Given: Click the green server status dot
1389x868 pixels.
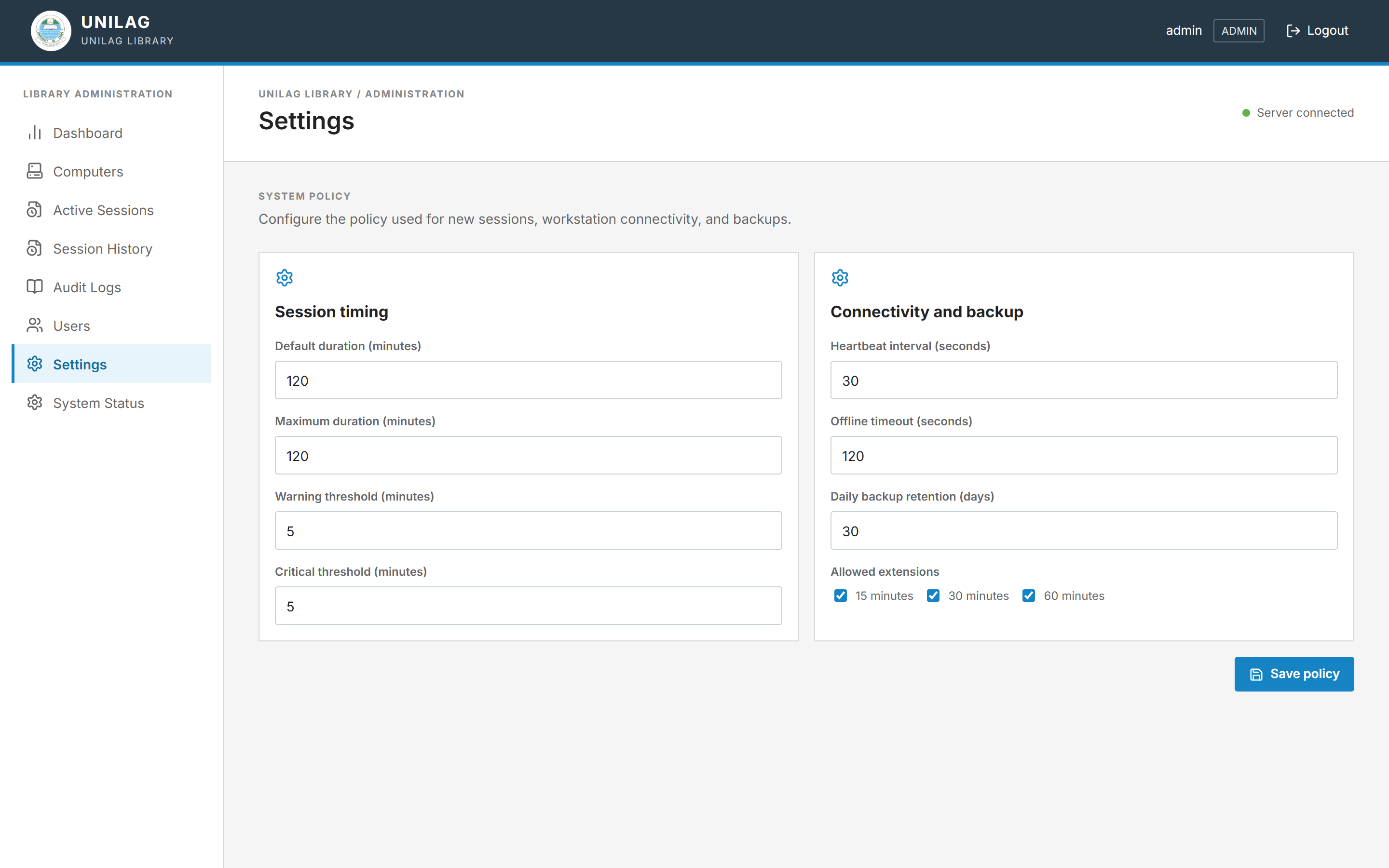Looking at the screenshot, I should pyautogui.click(x=1246, y=113).
